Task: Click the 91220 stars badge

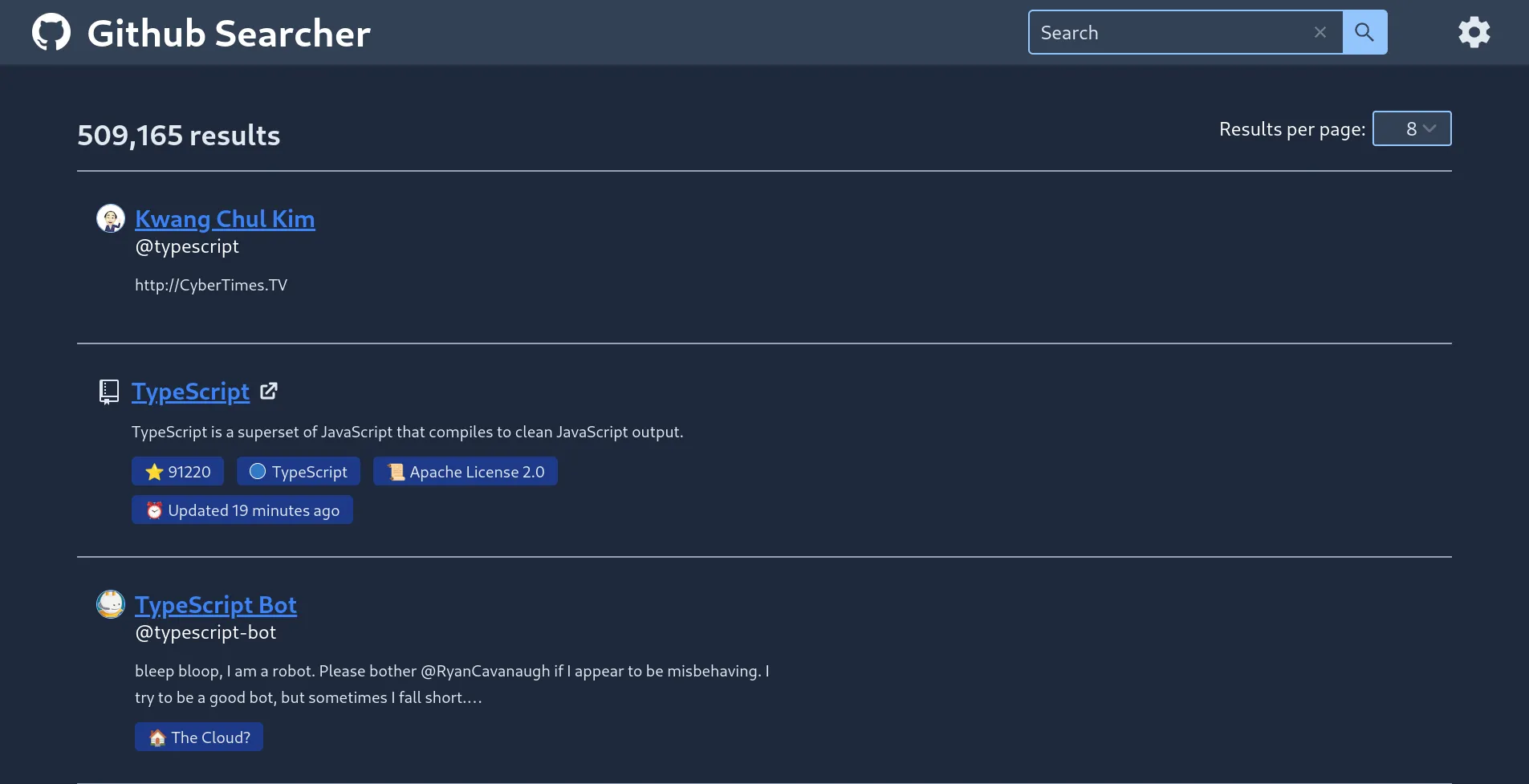Action: tap(177, 471)
